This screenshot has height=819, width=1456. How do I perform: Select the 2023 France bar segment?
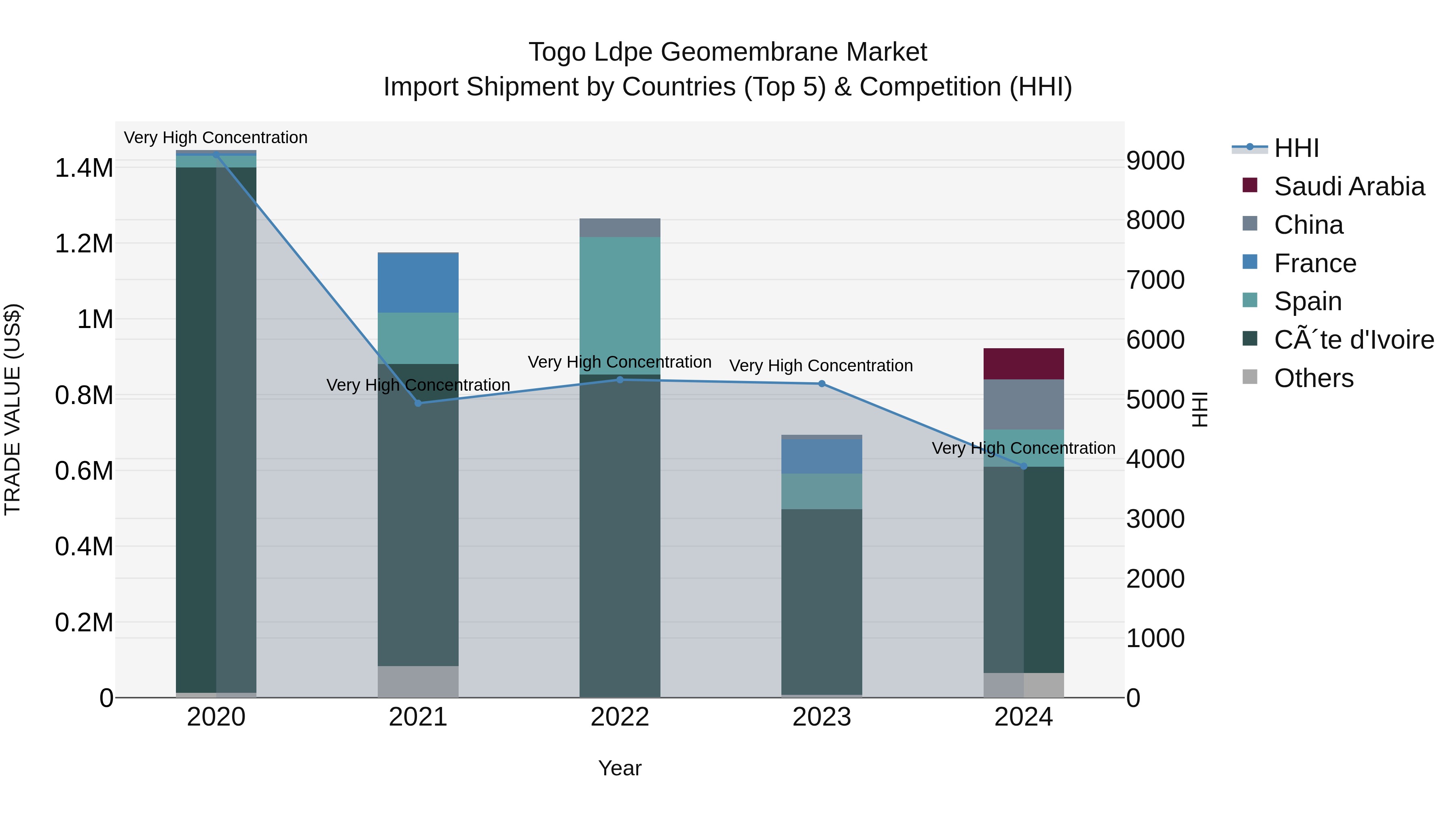(822, 457)
